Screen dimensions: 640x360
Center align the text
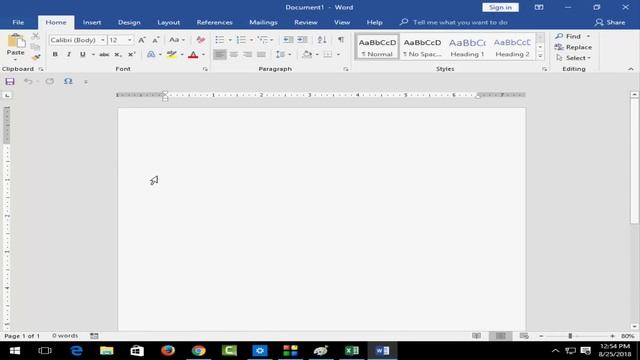pyautogui.click(x=233, y=54)
